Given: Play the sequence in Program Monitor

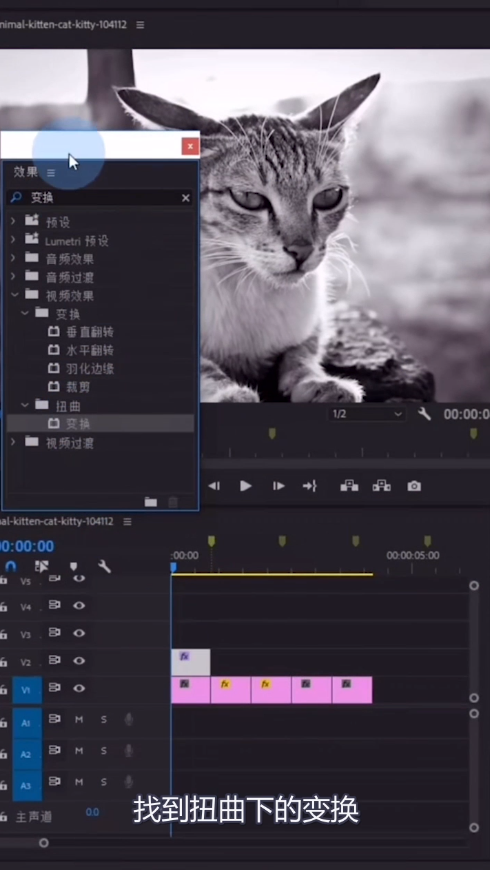Looking at the screenshot, I should [x=245, y=486].
